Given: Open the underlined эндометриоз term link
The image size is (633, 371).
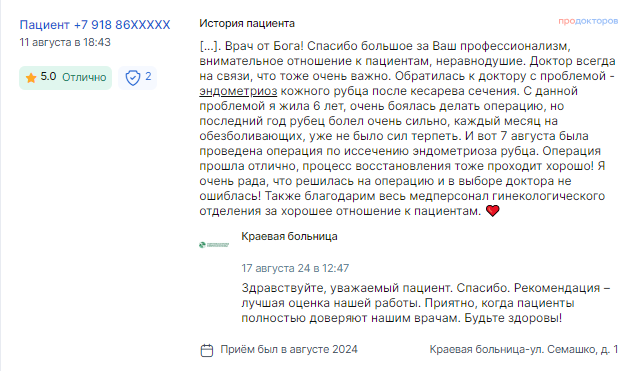Looking at the screenshot, I should [x=238, y=91].
